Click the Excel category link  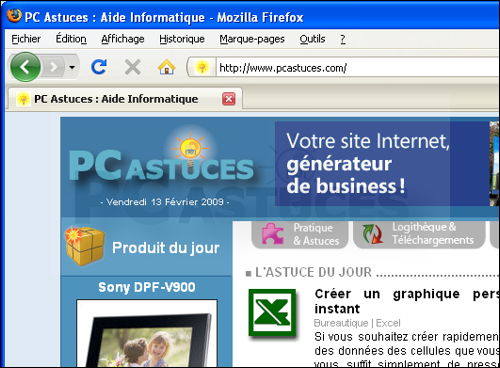(388, 323)
